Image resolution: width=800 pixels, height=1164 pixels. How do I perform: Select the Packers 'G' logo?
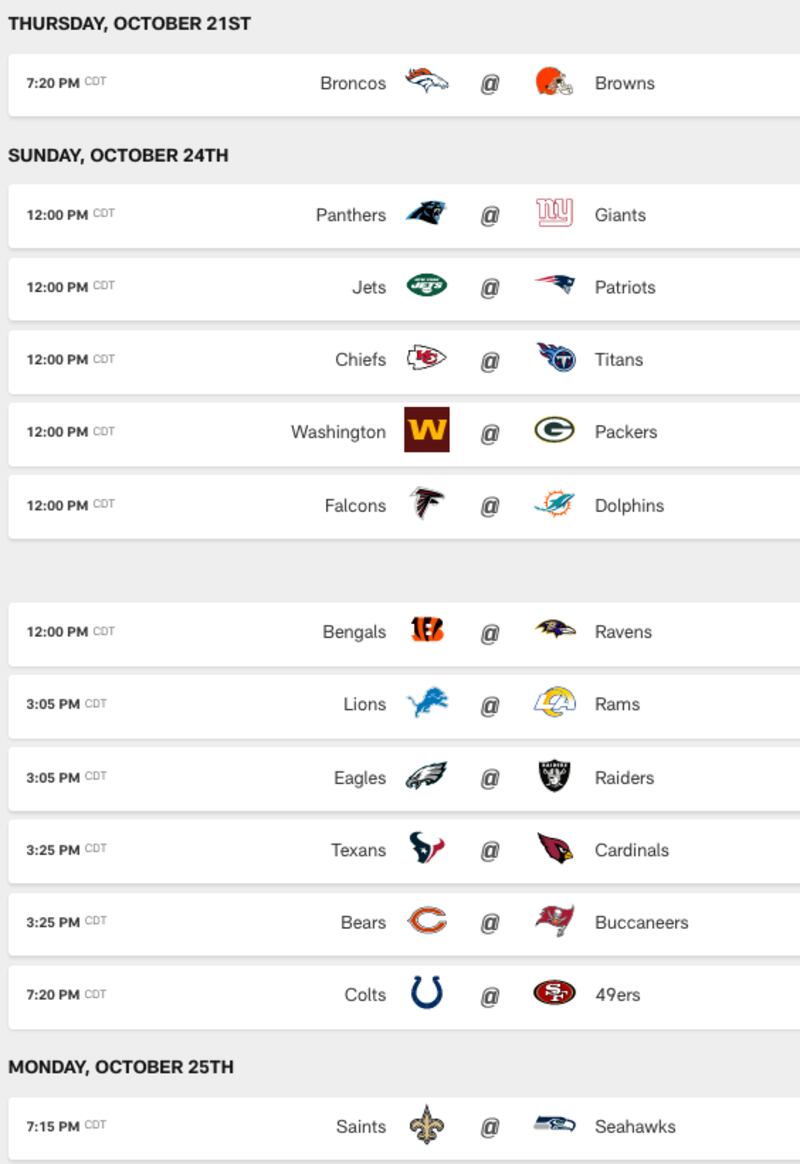click(x=554, y=430)
